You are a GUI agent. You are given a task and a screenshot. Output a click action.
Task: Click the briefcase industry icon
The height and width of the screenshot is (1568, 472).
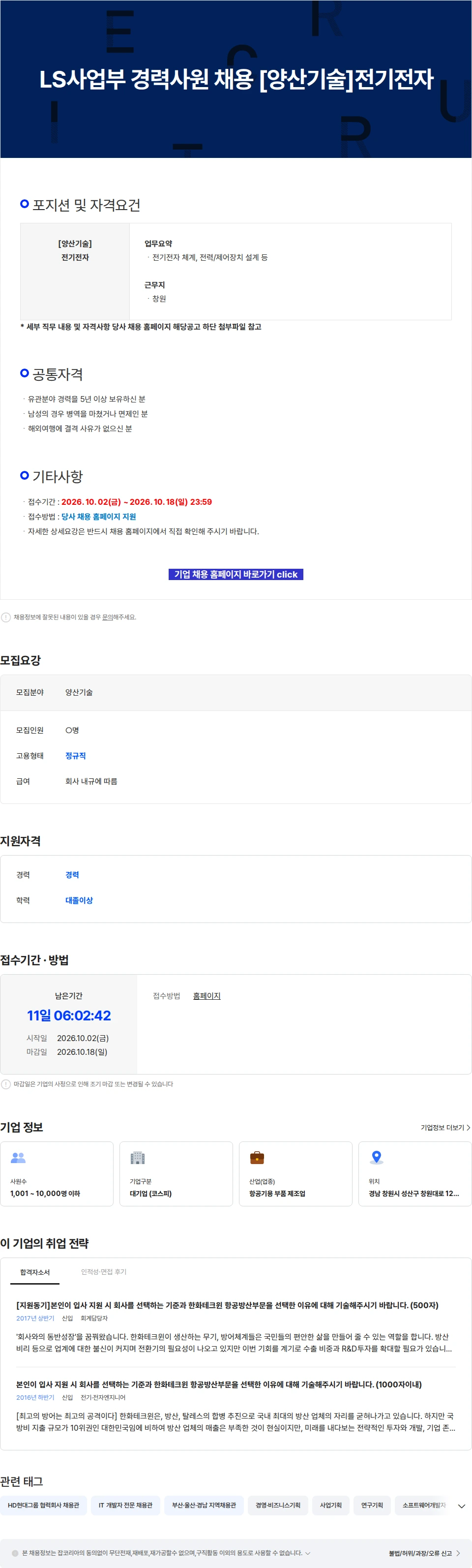pyautogui.click(x=257, y=1158)
